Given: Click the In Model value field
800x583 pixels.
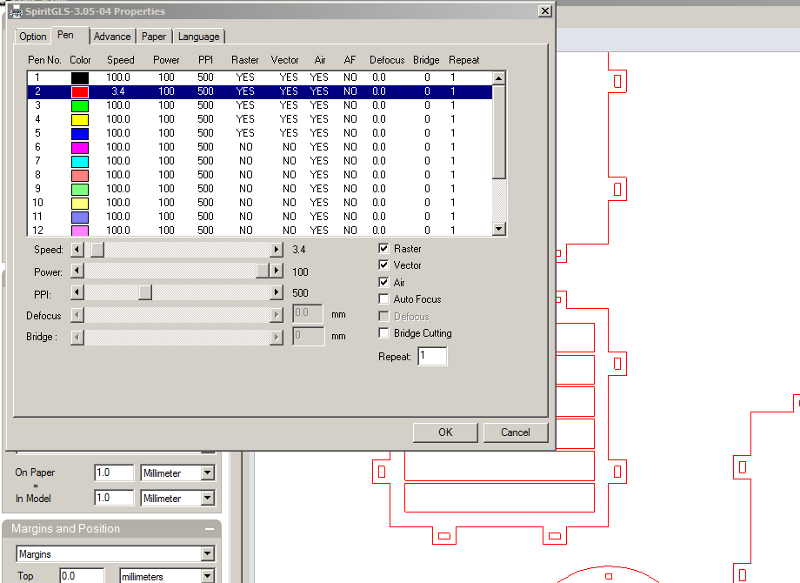Looking at the screenshot, I should (114, 498).
